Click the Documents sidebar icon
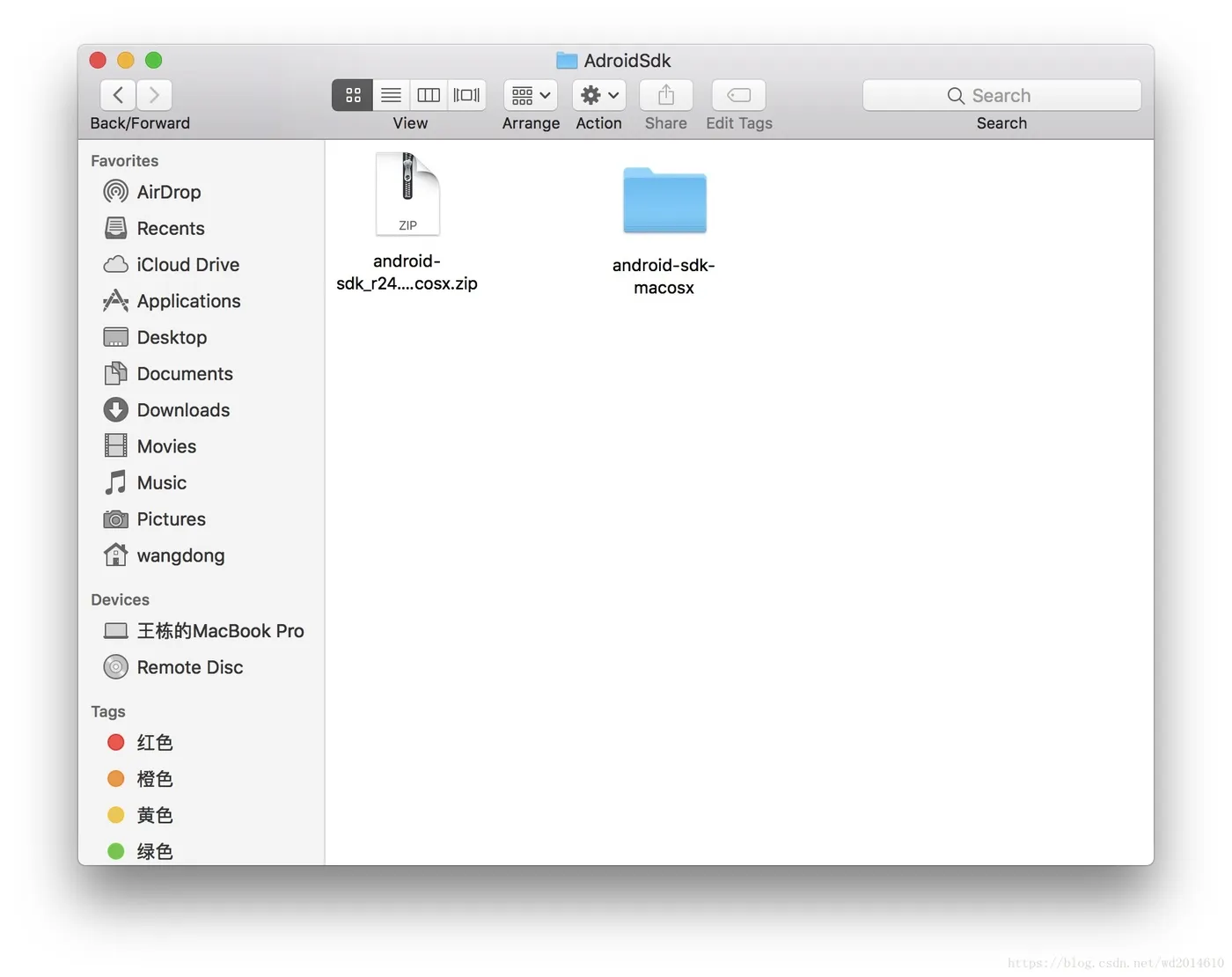1232x977 pixels. pos(115,373)
